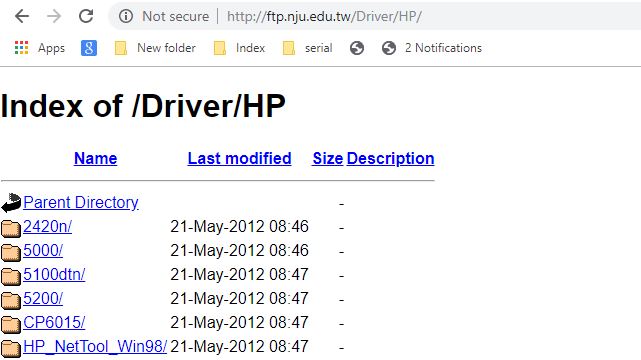Open site info via Not secure icon

(x=126, y=16)
